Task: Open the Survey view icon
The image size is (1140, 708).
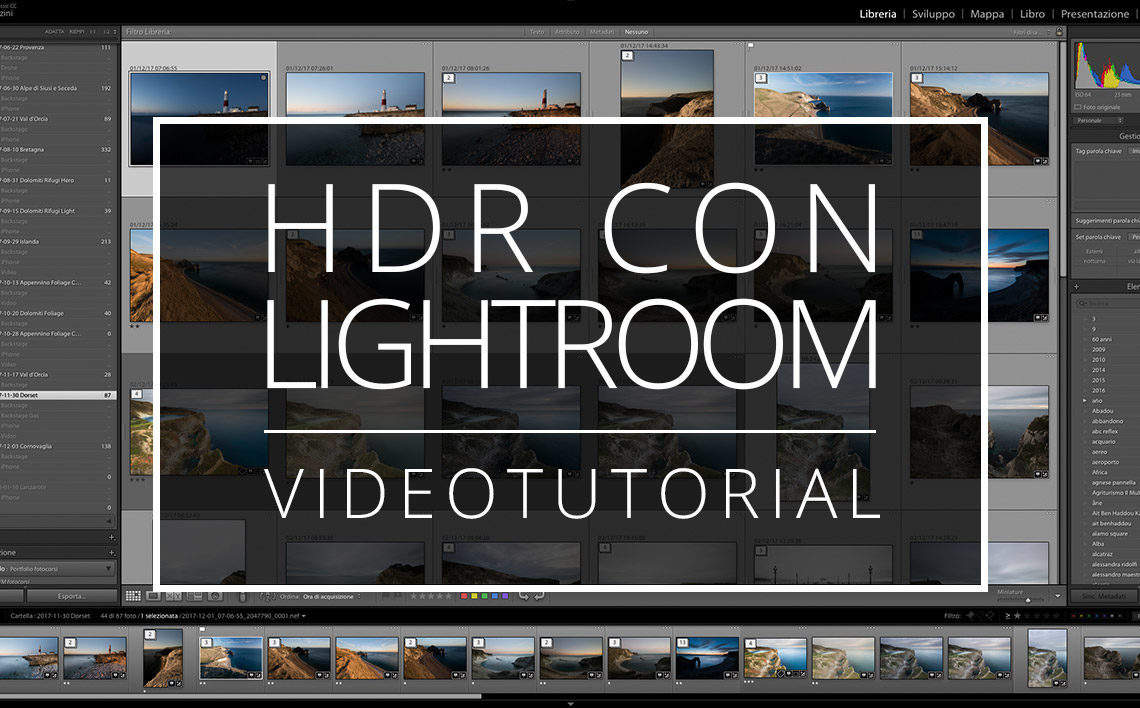Action: point(194,596)
